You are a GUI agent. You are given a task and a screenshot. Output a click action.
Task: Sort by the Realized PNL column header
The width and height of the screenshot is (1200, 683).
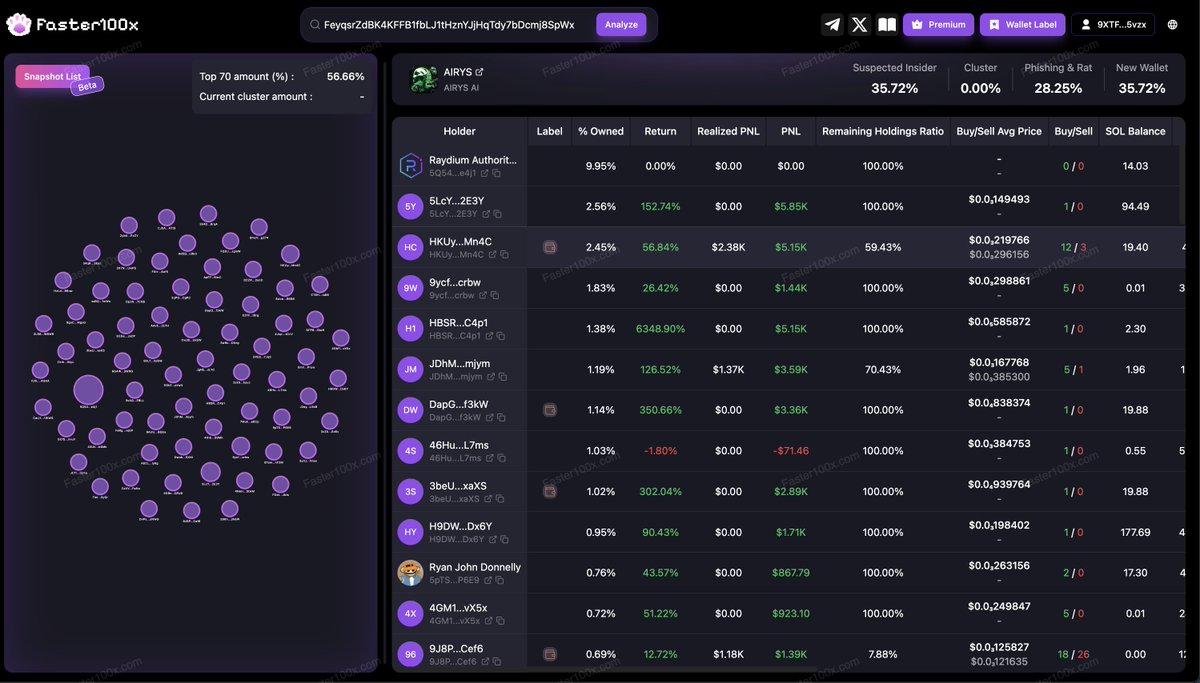pos(729,131)
